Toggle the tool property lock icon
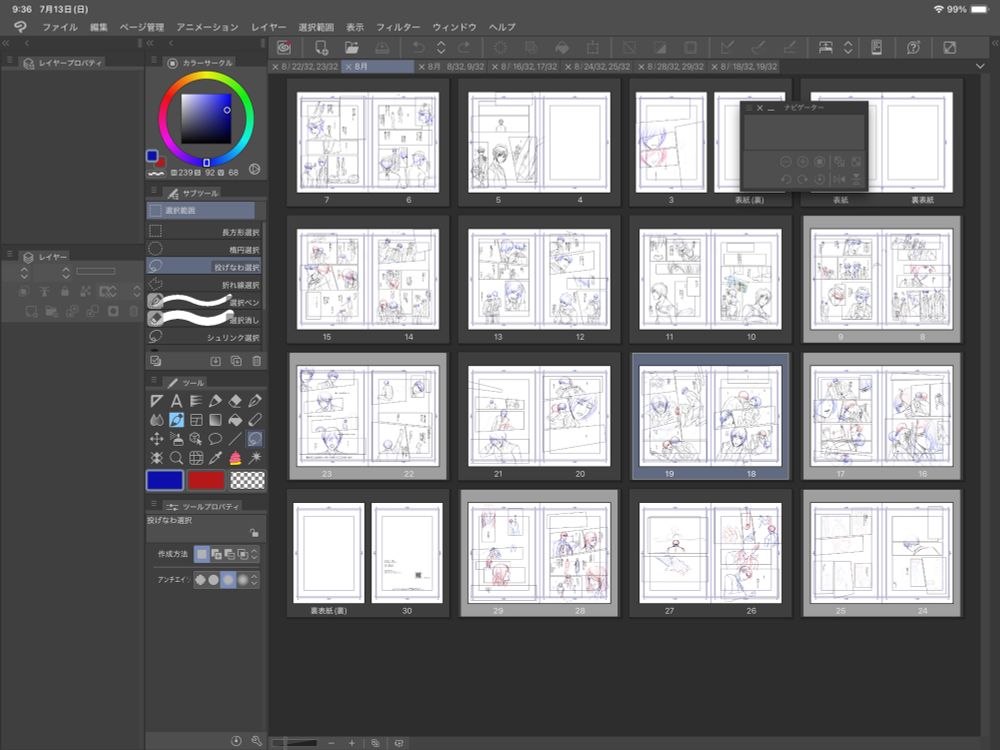The image size is (1000, 750). click(x=254, y=533)
